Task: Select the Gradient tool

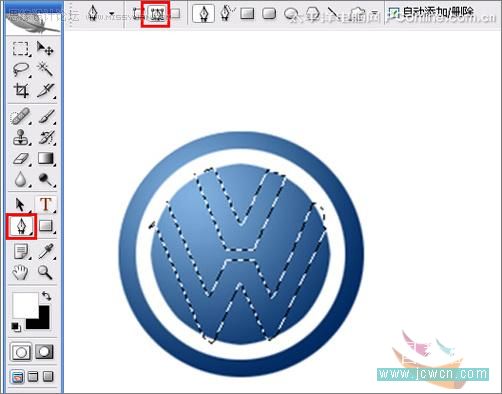Action: click(x=45, y=159)
